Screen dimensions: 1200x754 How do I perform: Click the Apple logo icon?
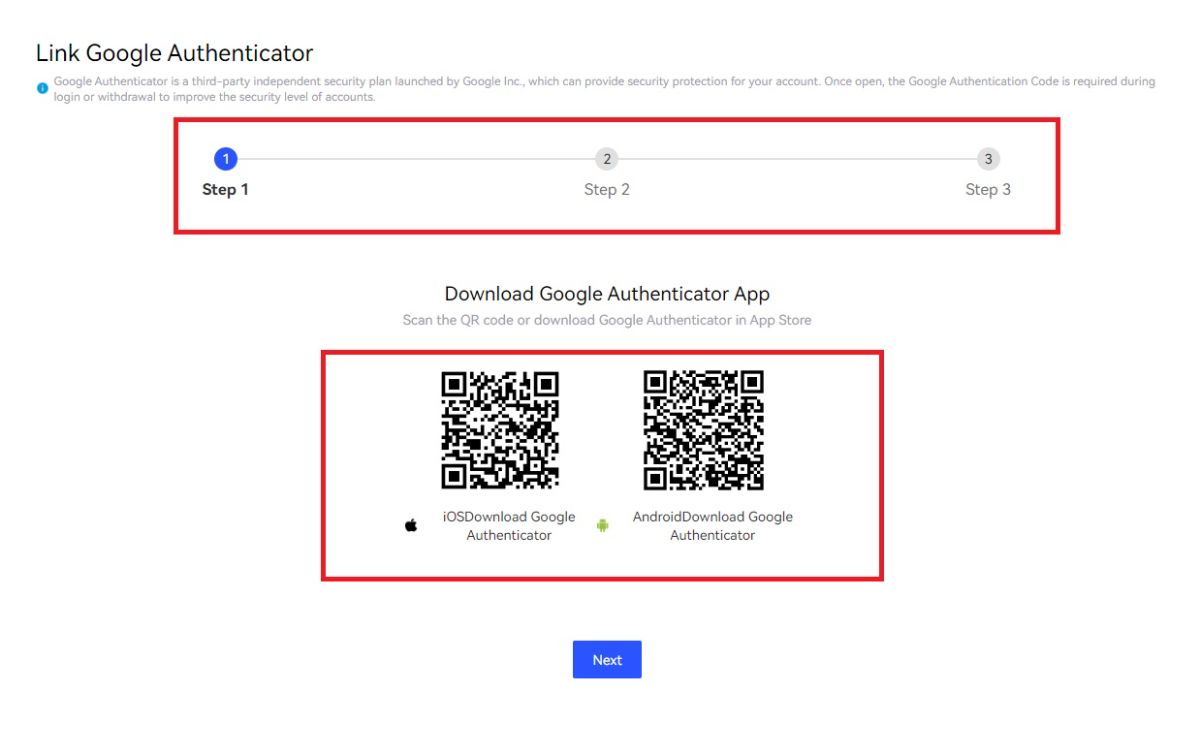pyautogui.click(x=411, y=525)
